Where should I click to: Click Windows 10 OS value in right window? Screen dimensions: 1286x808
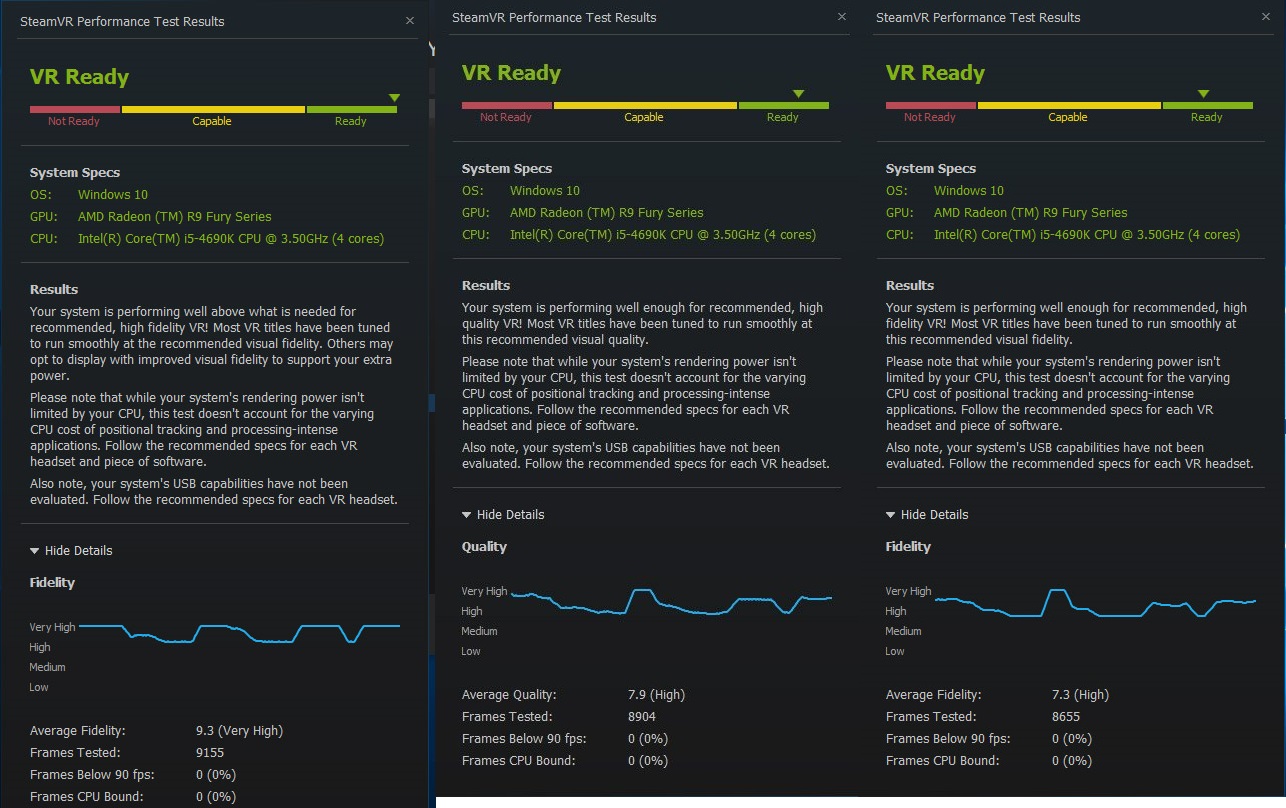pyautogui.click(x=969, y=191)
